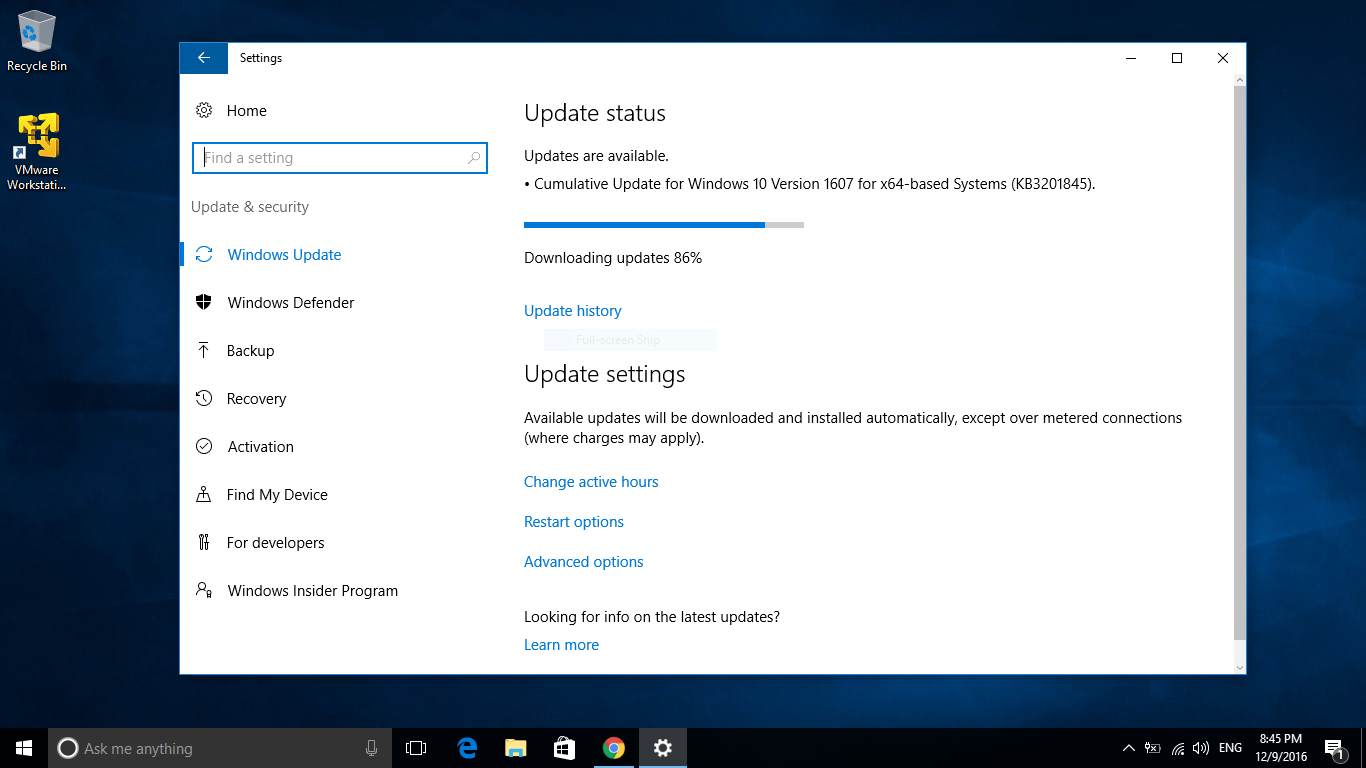Click the Windows Defender shield icon

pos(204,302)
